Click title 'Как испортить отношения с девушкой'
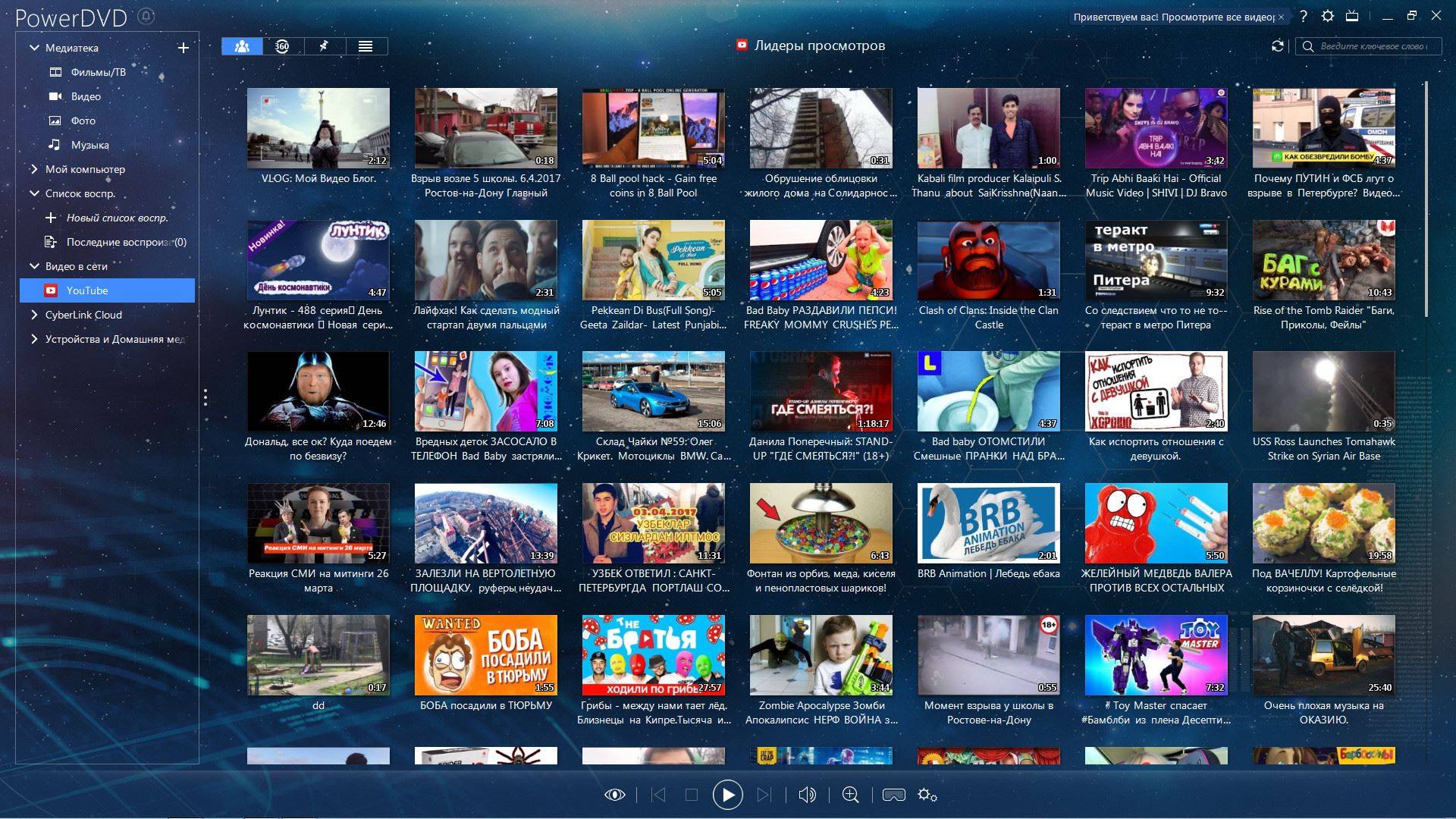This screenshot has height=819, width=1456. 1156,449
